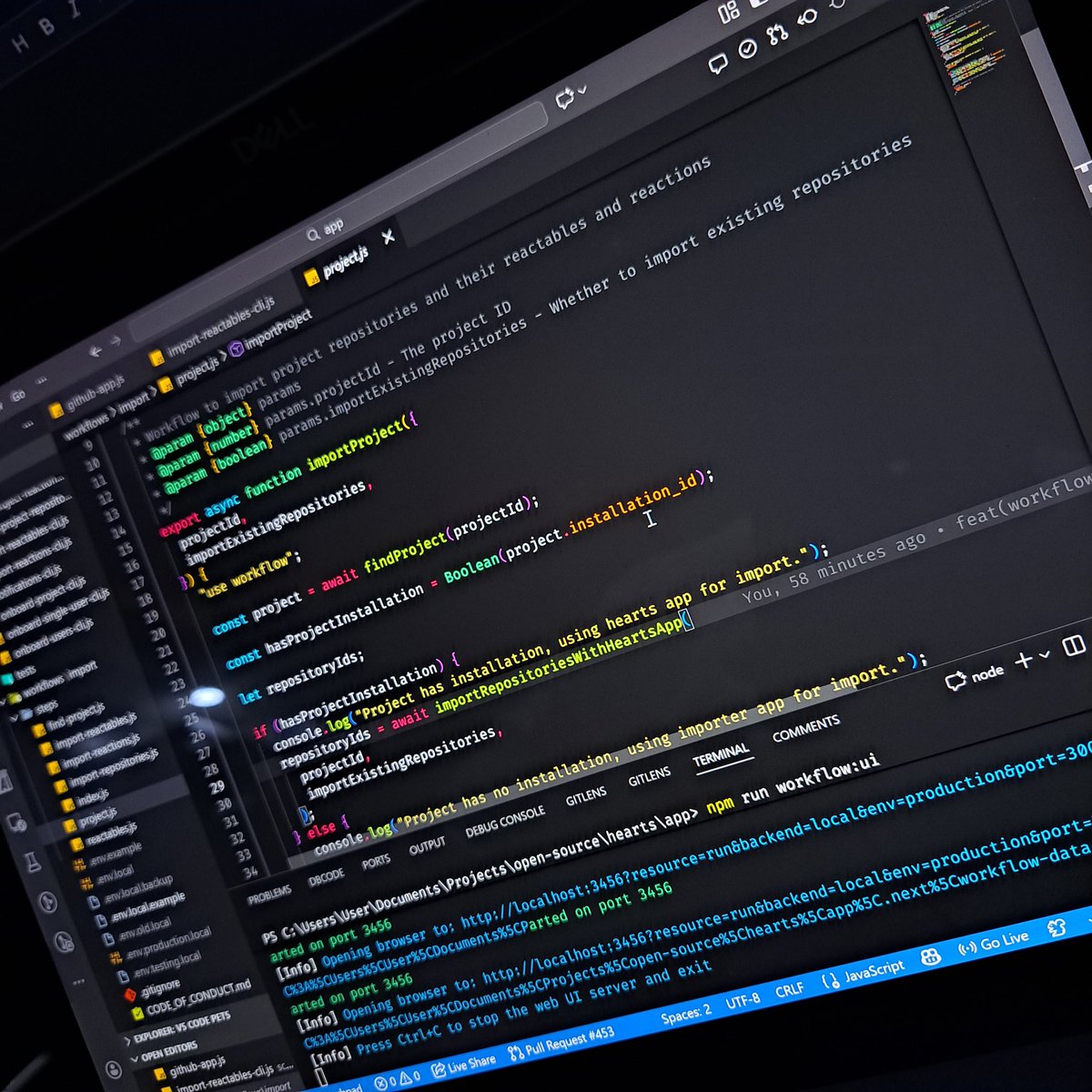Click errors and warnings count in status bar
Image resolution: width=1092 pixels, height=1092 pixels.
[x=398, y=1078]
